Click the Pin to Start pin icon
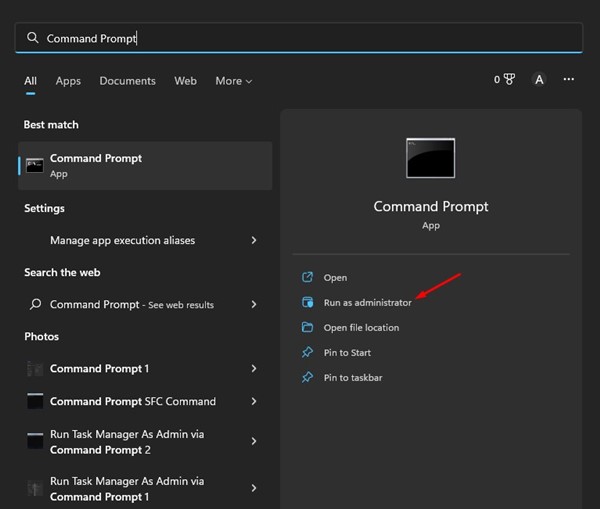The height and width of the screenshot is (509, 600). [x=308, y=353]
